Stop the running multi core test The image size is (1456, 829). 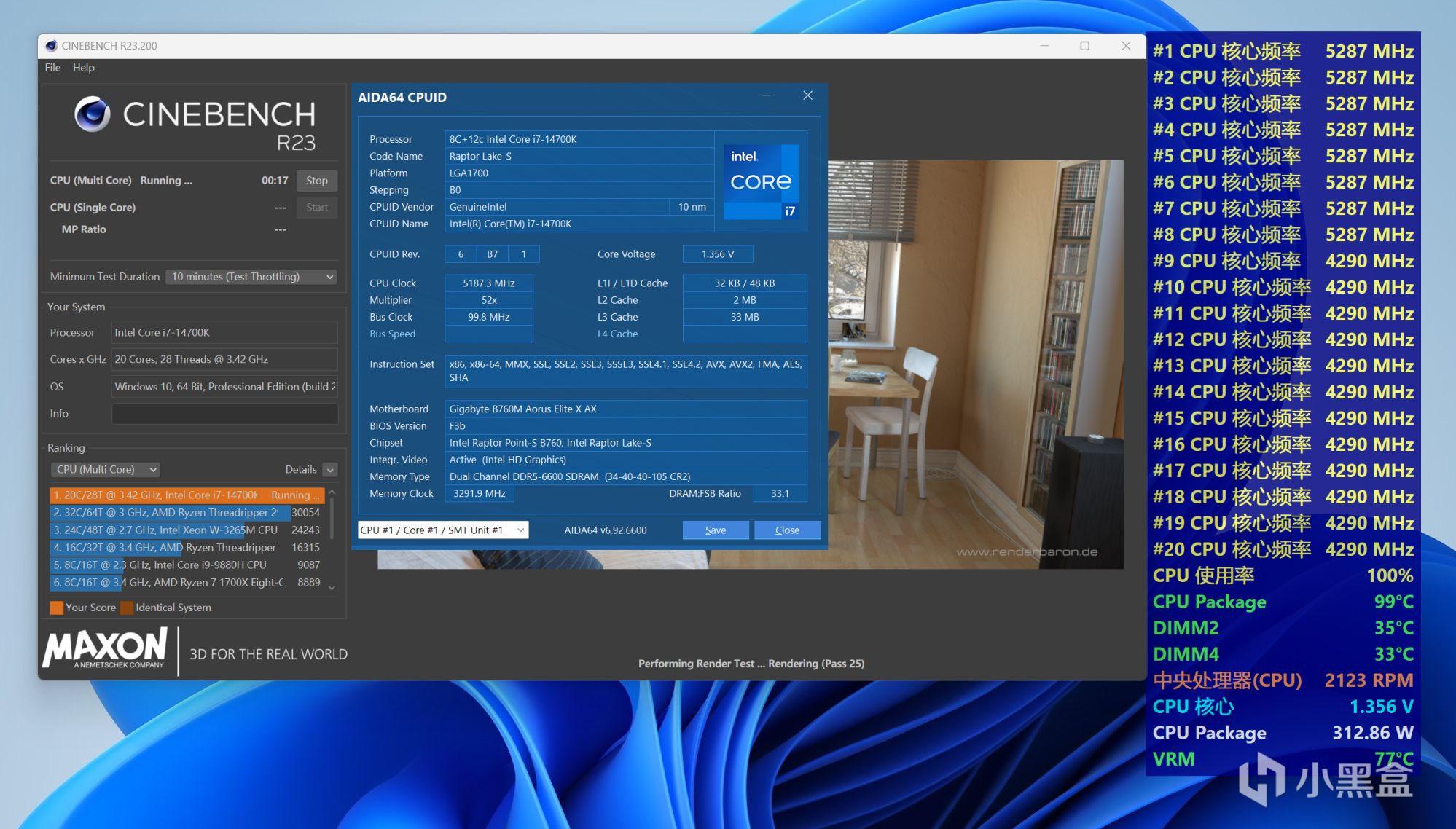coord(316,181)
